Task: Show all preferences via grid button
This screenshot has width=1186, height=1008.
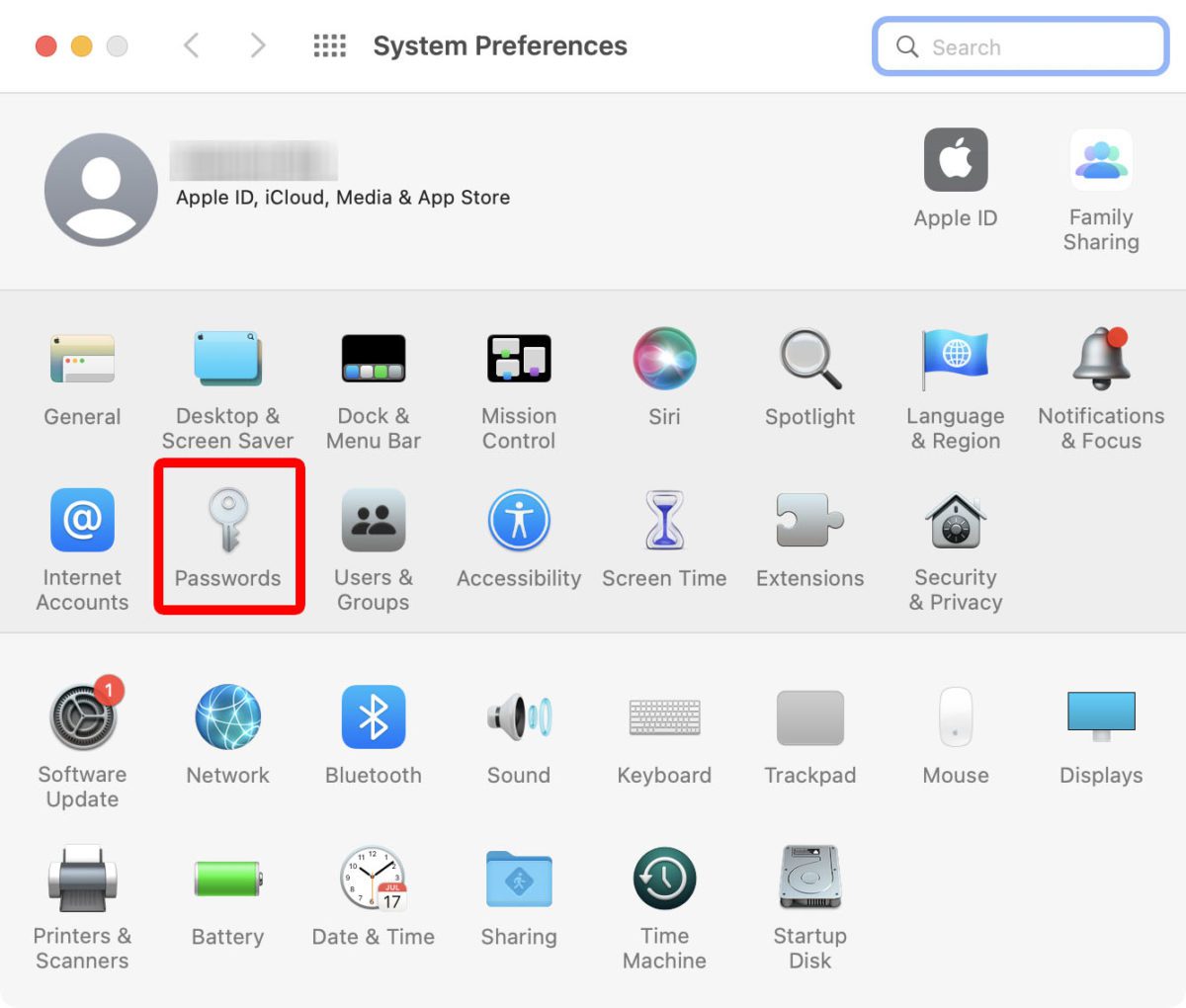Action: coord(329,45)
